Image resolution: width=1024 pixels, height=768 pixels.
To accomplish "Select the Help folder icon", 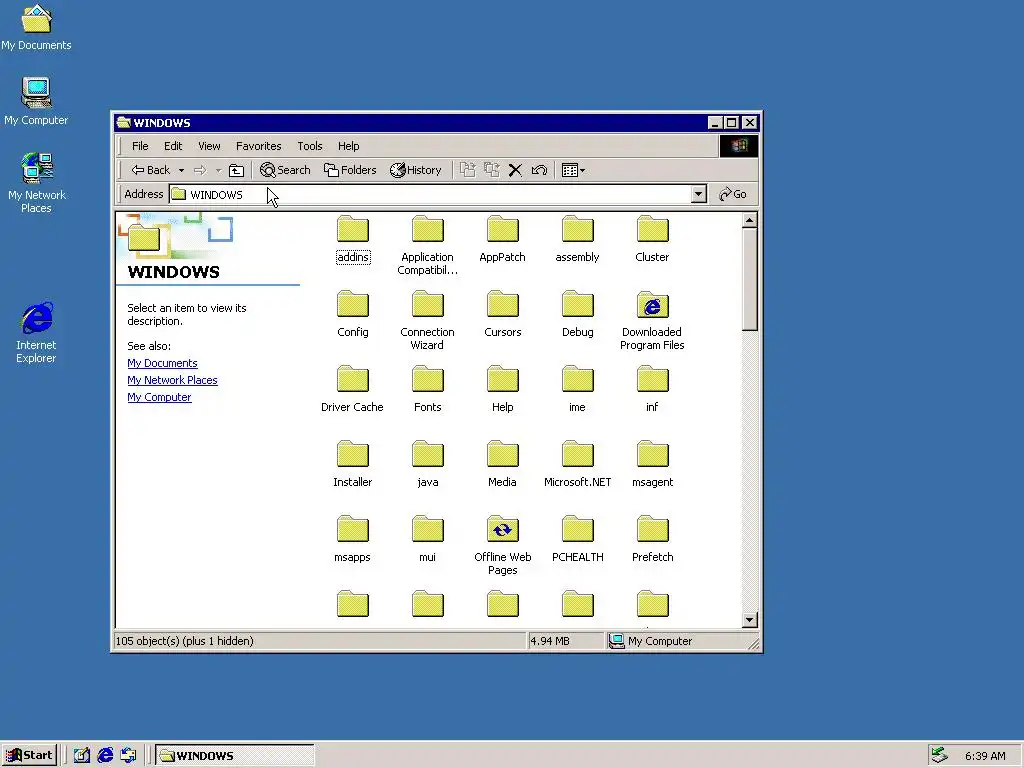I will click(x=502, y=380).
